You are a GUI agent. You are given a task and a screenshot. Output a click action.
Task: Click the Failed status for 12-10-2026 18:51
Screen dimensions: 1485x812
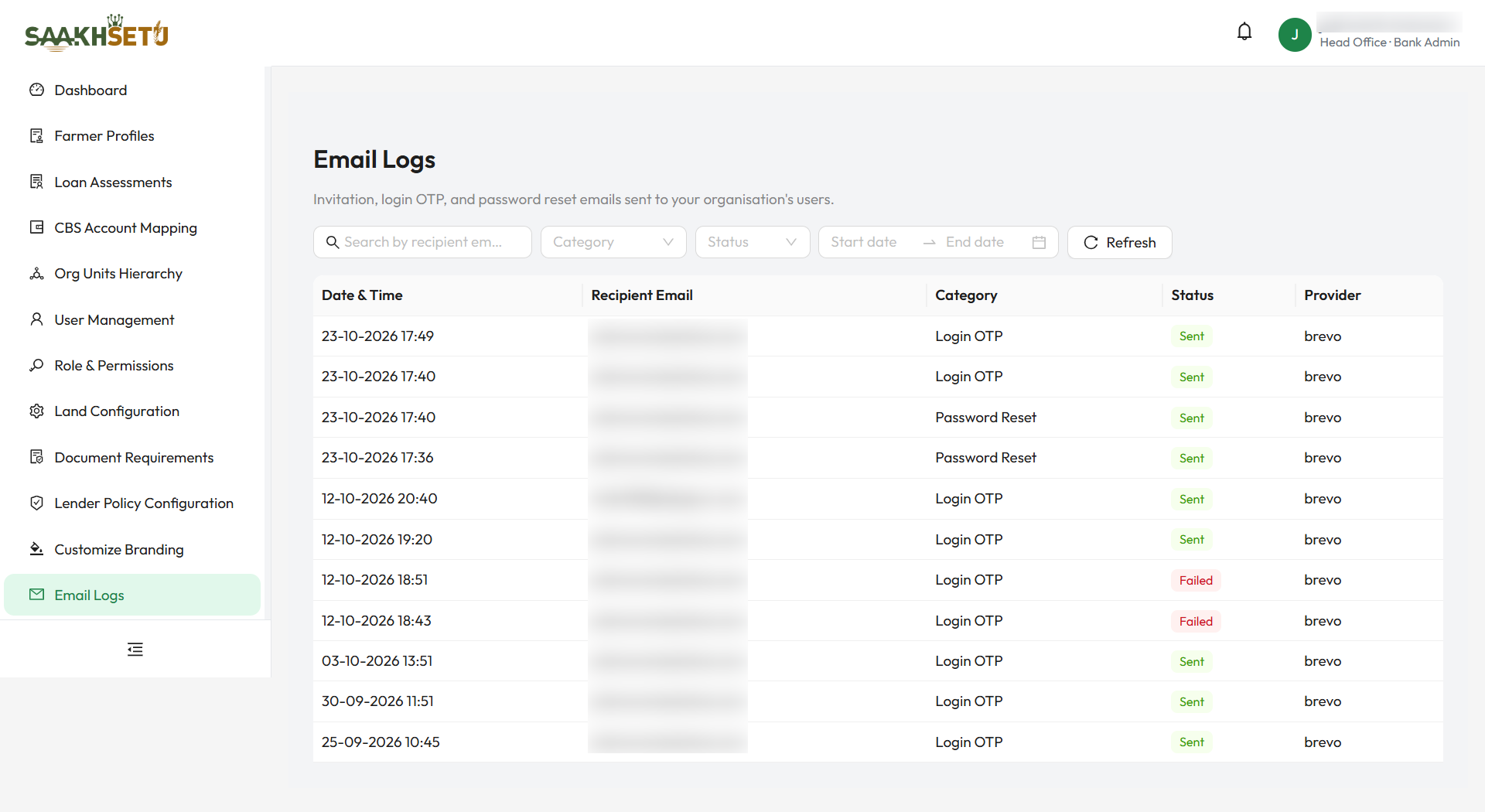(1196, 580)
